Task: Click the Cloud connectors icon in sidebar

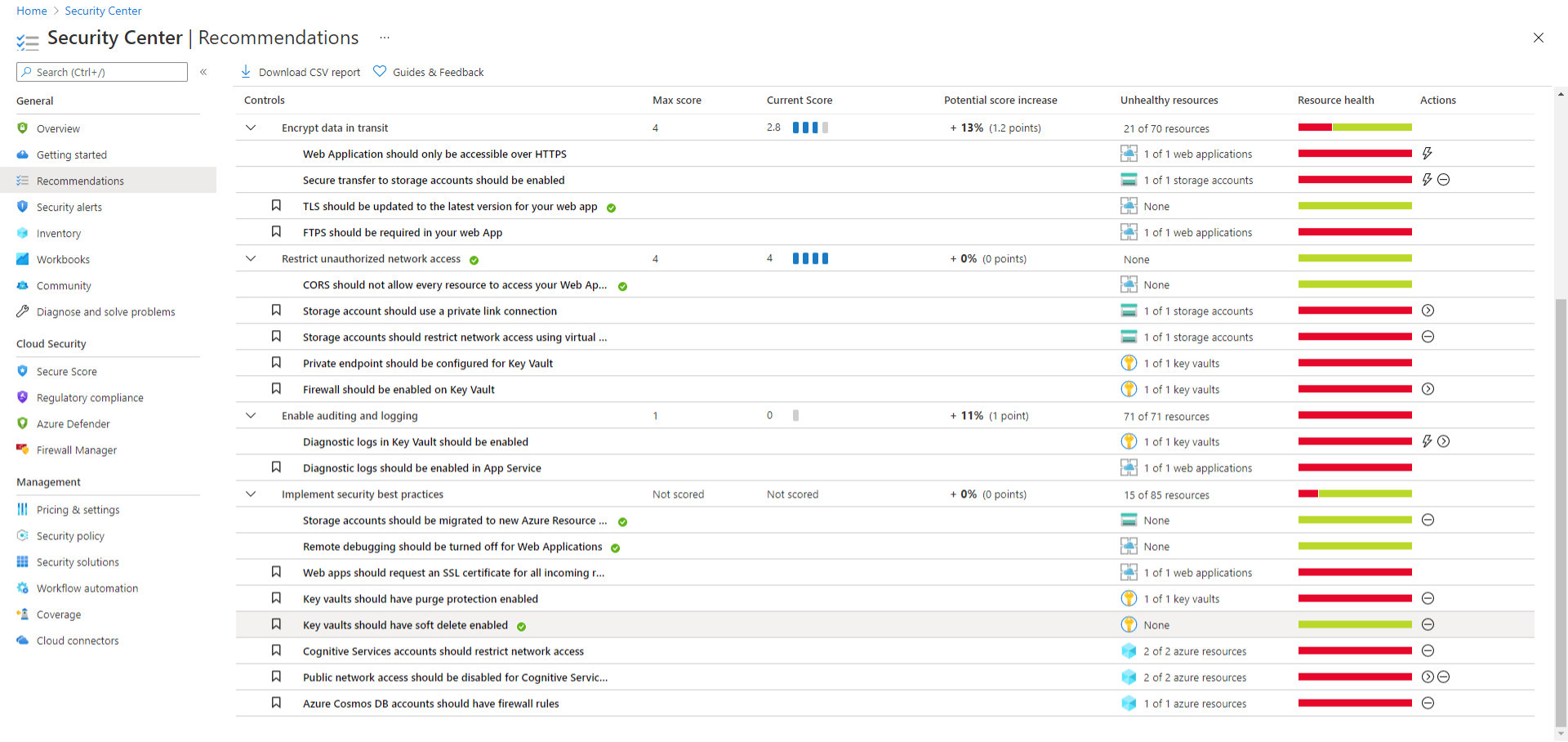Action: 23,640
